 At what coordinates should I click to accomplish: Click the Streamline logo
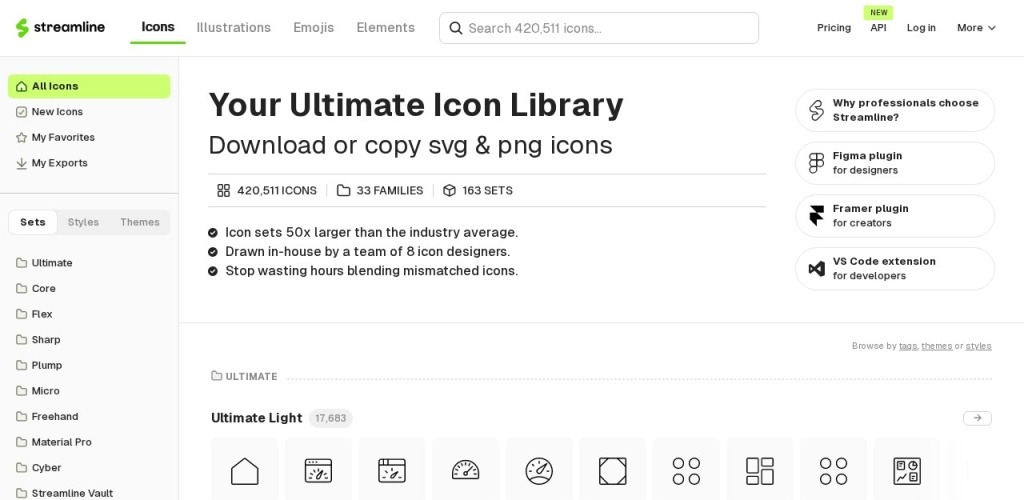point(60,28)
